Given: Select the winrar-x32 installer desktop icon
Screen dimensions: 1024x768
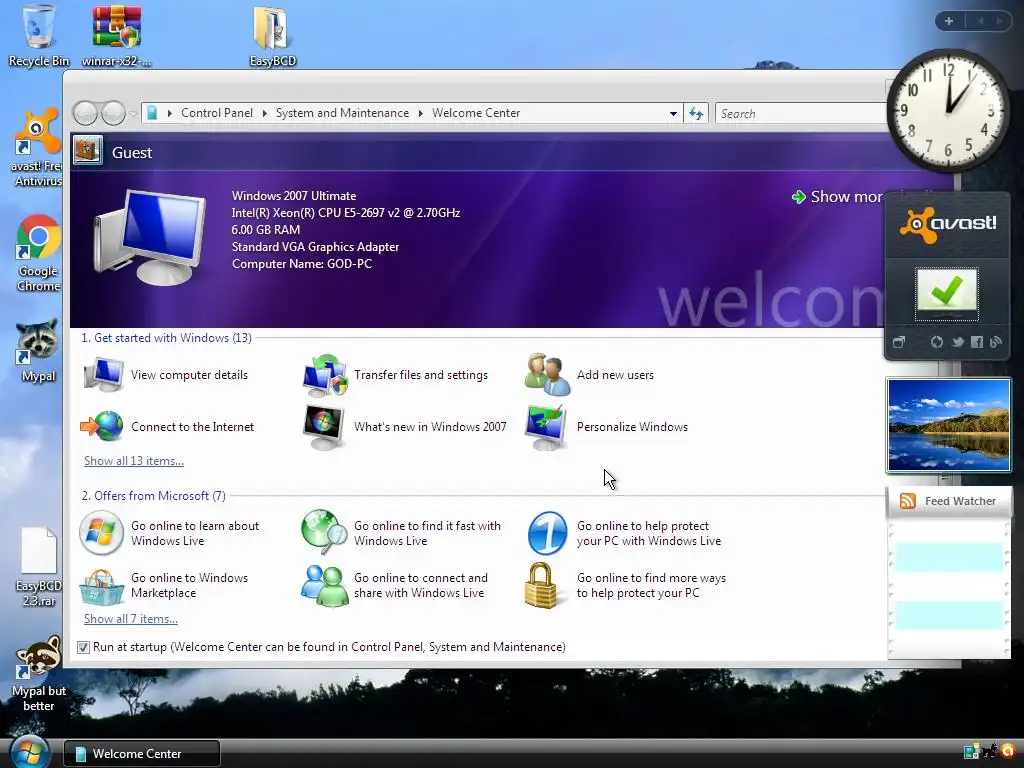Looking at the screenshot, I should (116, 35).
